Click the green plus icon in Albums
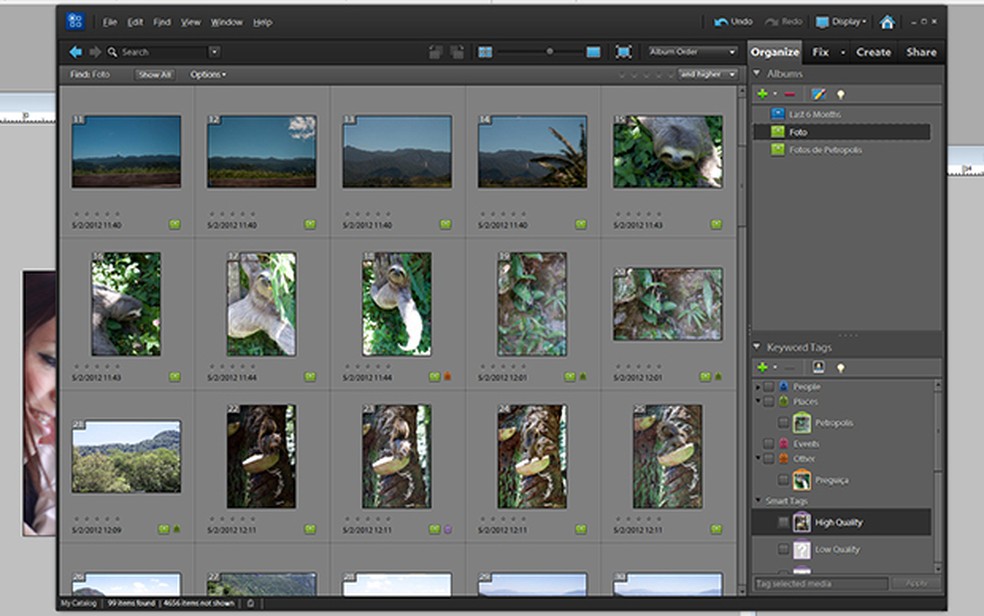 click(763, 94)
